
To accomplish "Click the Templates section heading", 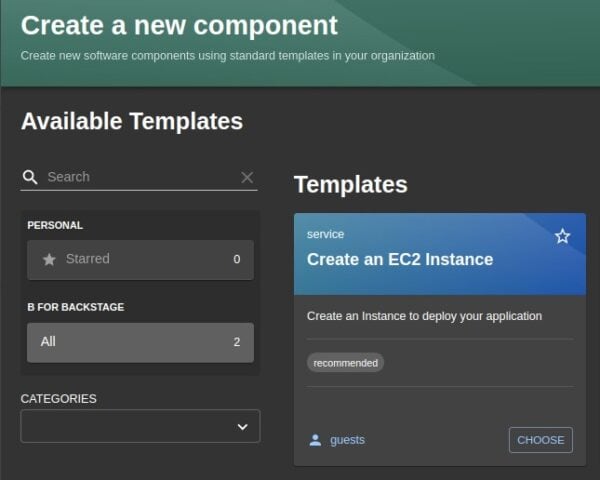I will [351, 184].
